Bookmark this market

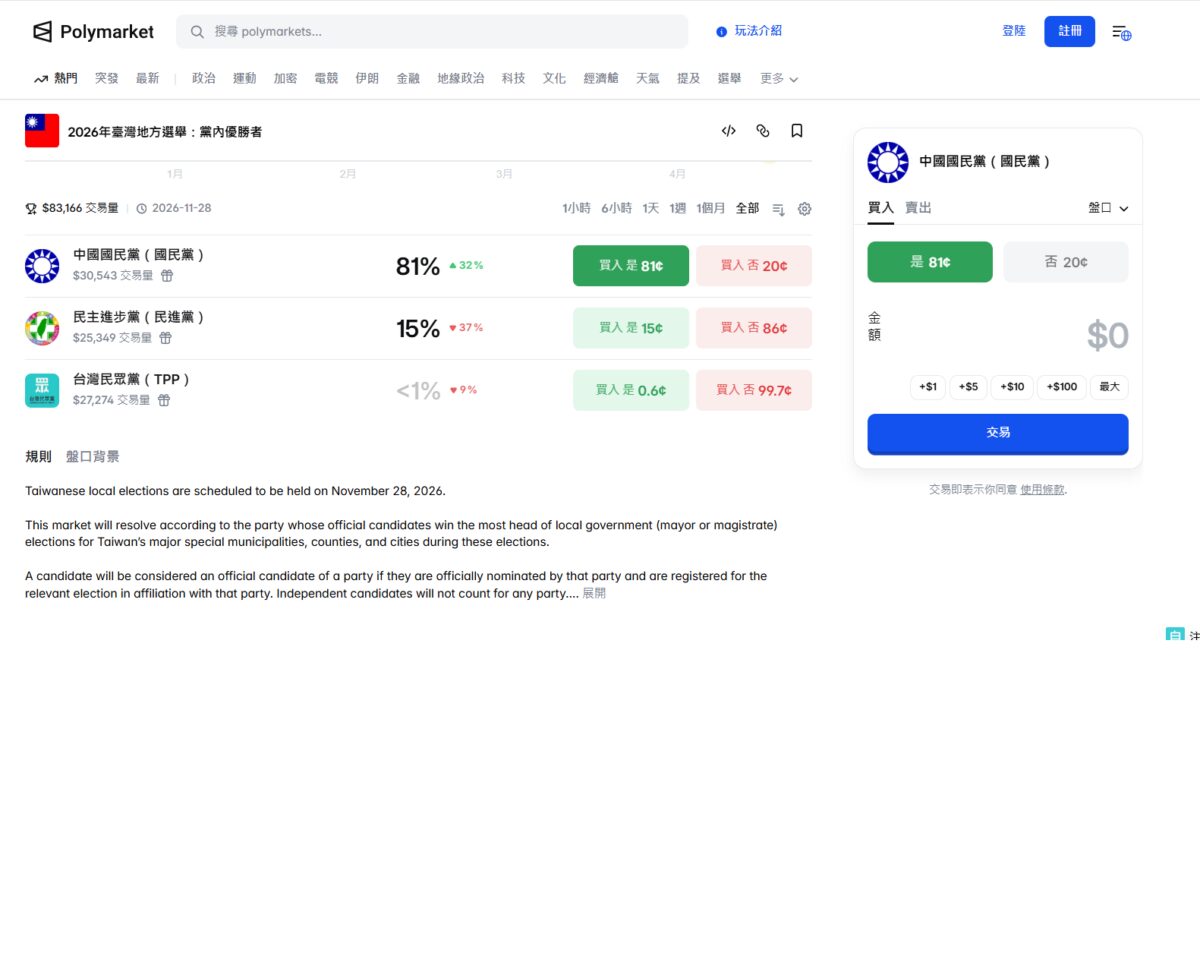[x=797, y=131]
